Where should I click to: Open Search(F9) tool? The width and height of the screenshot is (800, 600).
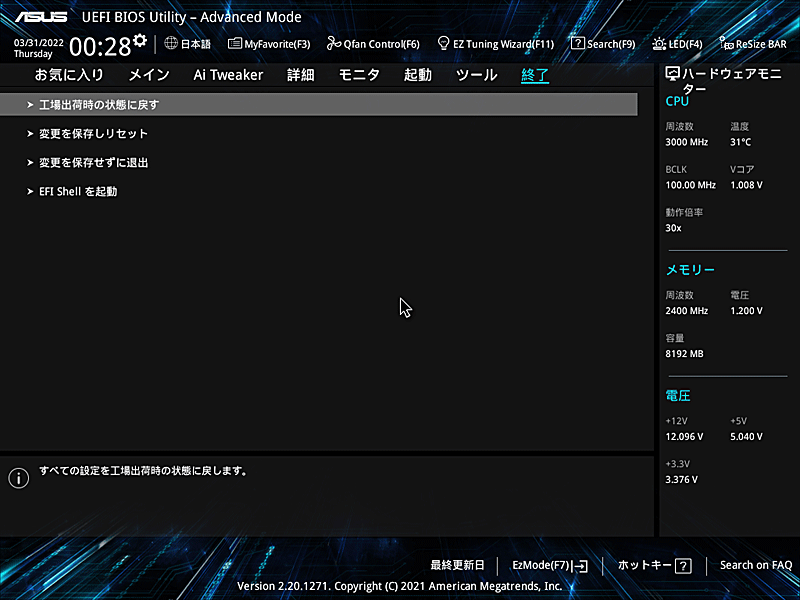[603, 44]
